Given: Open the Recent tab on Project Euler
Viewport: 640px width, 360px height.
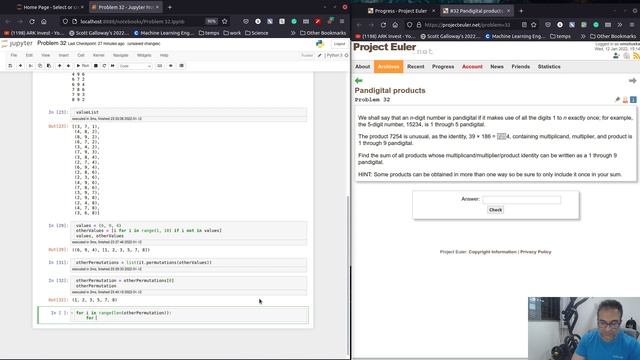Looking at the screenshot, I should 416,67.
